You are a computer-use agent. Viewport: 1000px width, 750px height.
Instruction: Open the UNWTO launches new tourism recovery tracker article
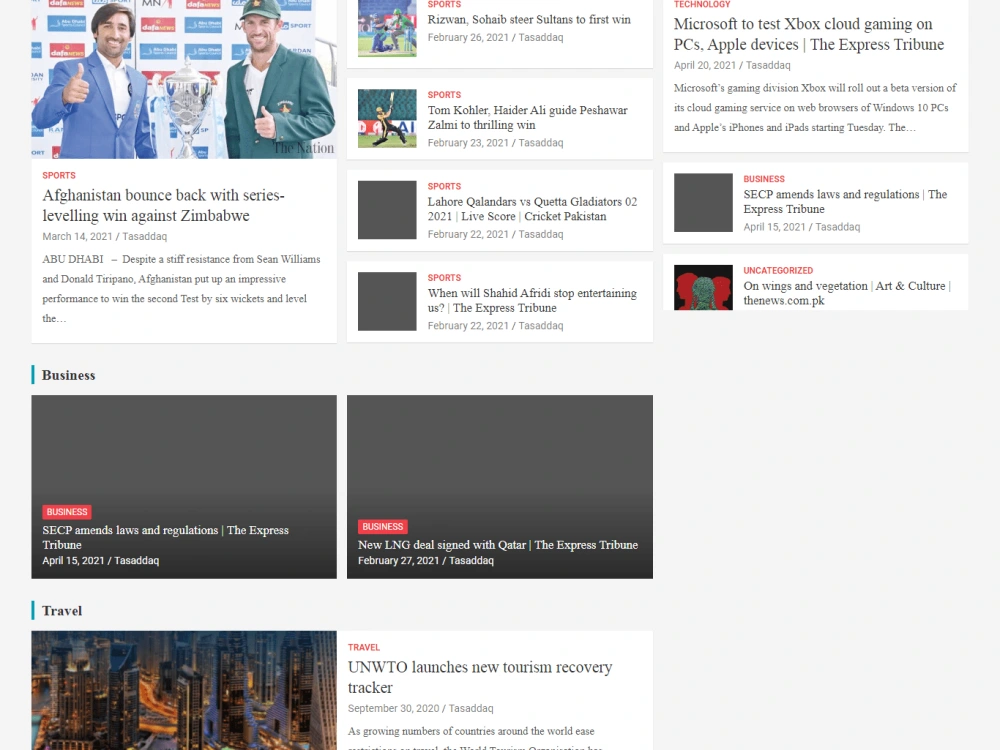(x=480, y=677)
